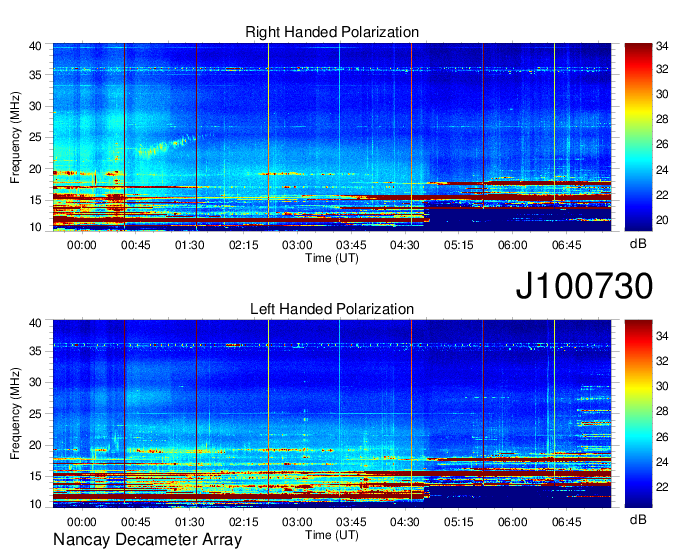Click the 05:15 tick in bottom panel
Viewport: 680px width, 552px height.
click(458, 522)
